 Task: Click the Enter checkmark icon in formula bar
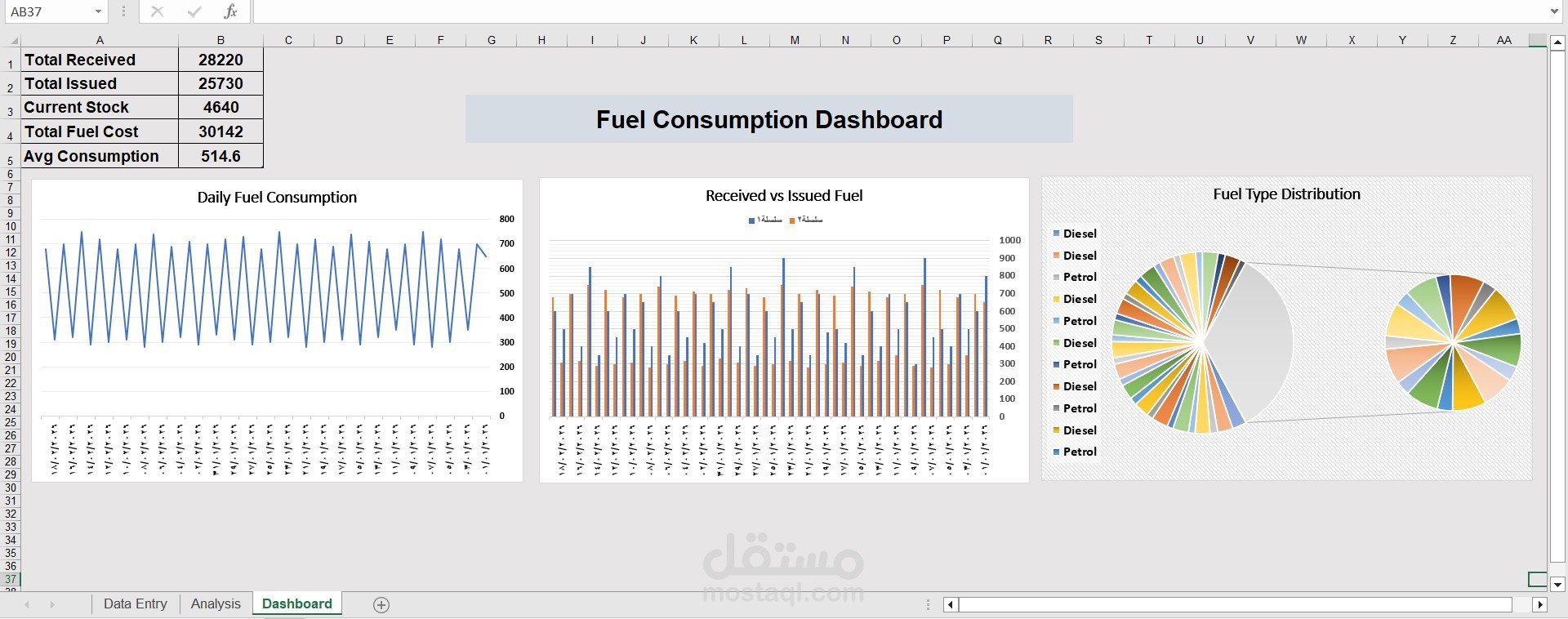coord(194,11)
